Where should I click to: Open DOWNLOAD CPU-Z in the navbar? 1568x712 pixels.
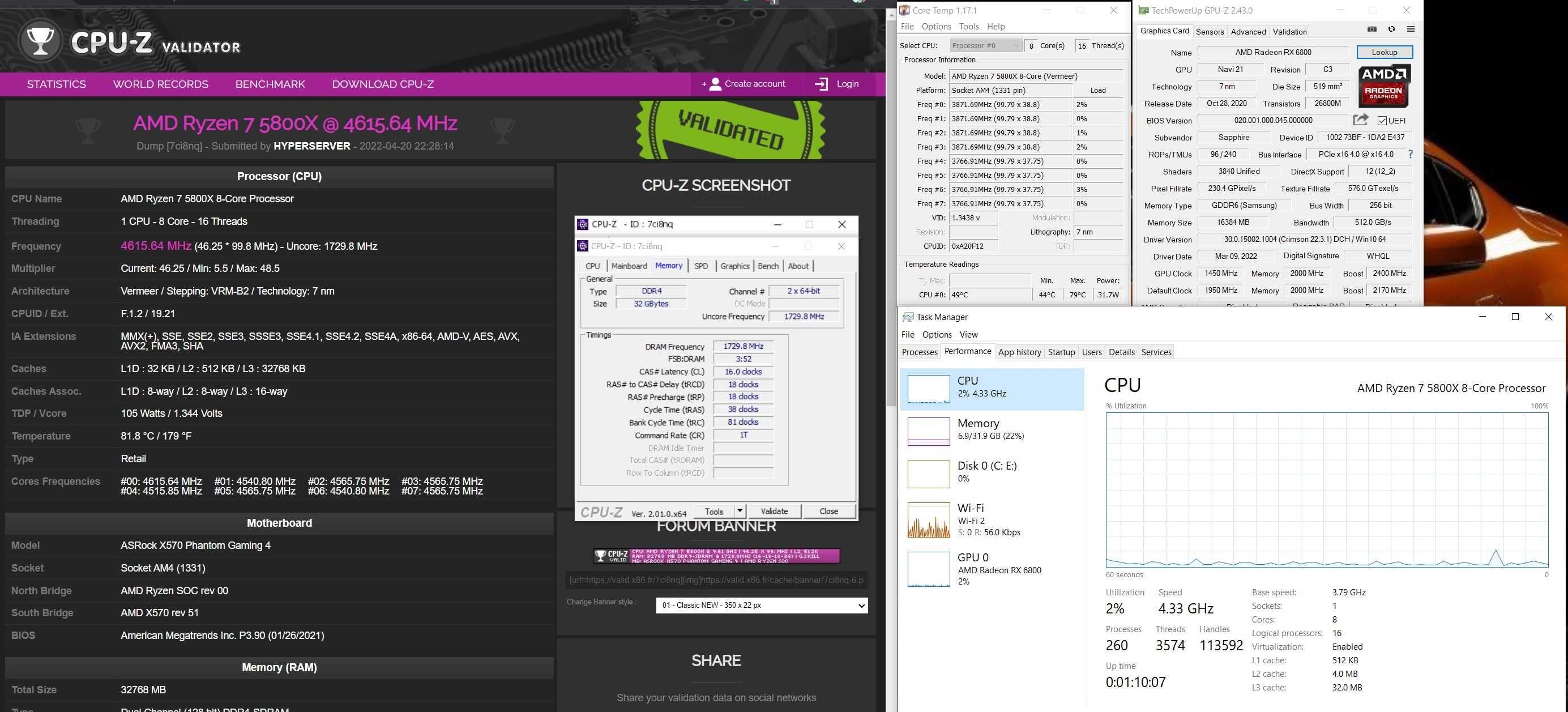(383, 84)
